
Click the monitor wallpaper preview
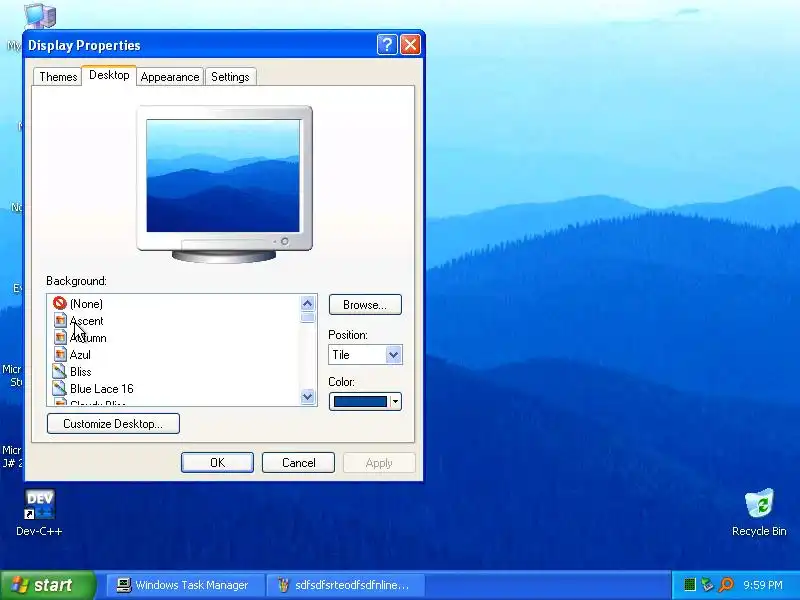(223, 176)
